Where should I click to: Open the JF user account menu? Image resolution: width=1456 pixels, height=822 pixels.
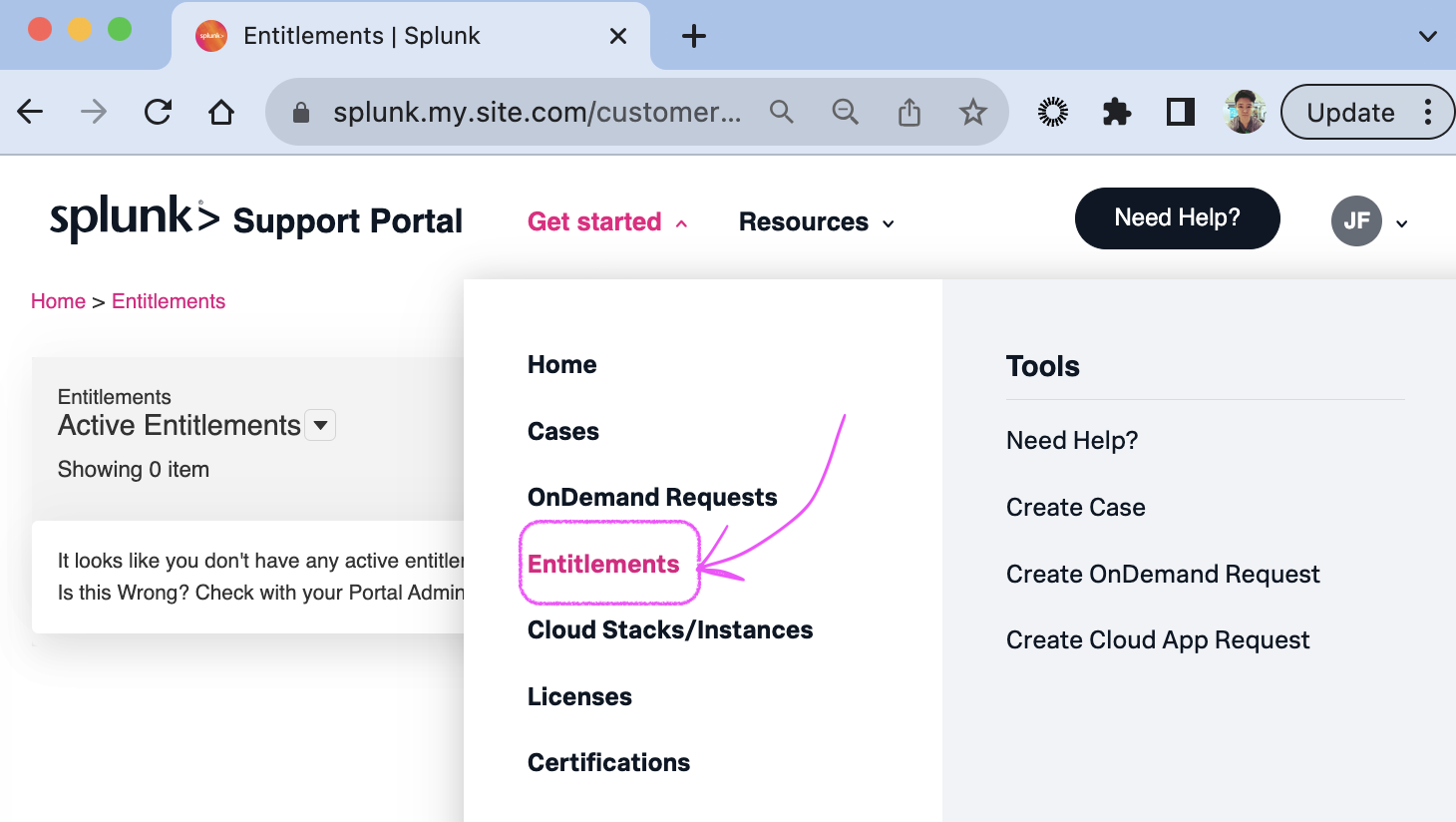[1369, 221]
